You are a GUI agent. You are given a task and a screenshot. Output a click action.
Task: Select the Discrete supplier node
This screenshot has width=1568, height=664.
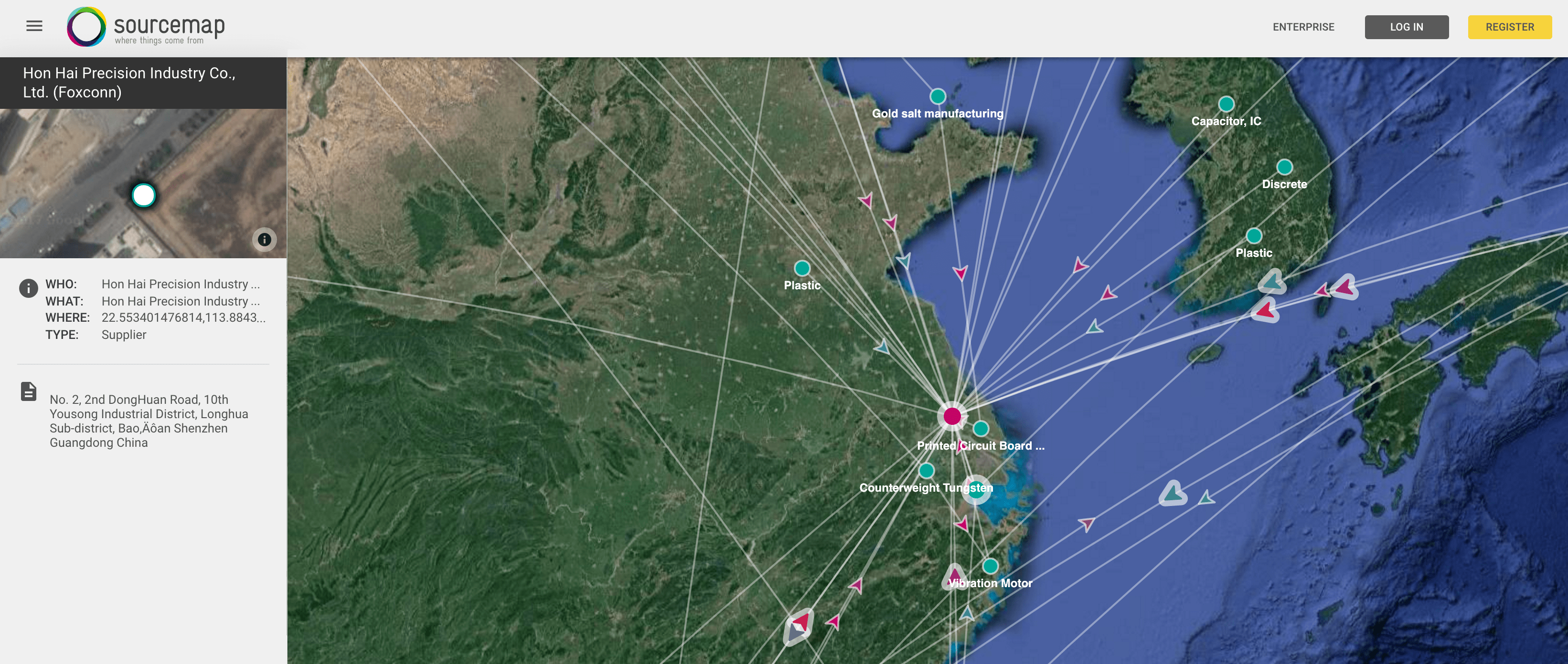(x=1284, y=167)
